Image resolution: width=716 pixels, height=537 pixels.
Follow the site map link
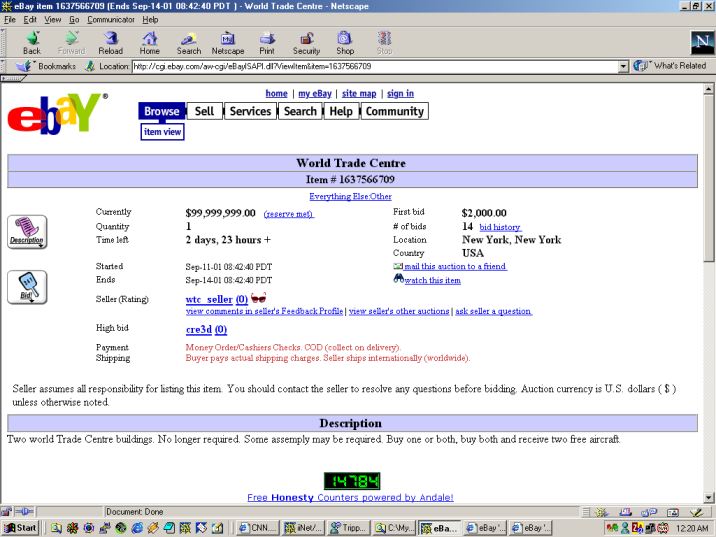pyautogui.click(x=359, y=94)
